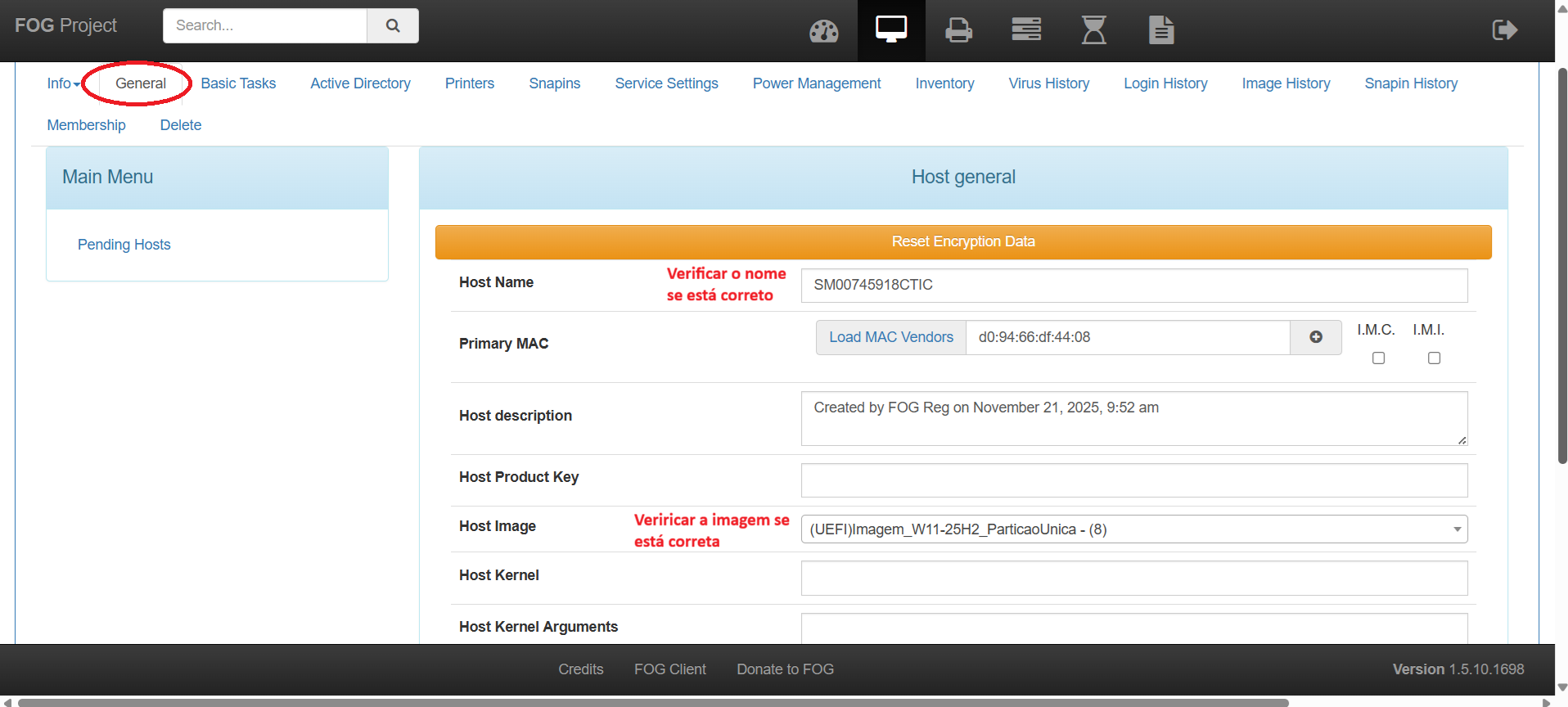
Task: Expand the Info dropdown menu
Action: pyautogui.click(x=63, y=83)
